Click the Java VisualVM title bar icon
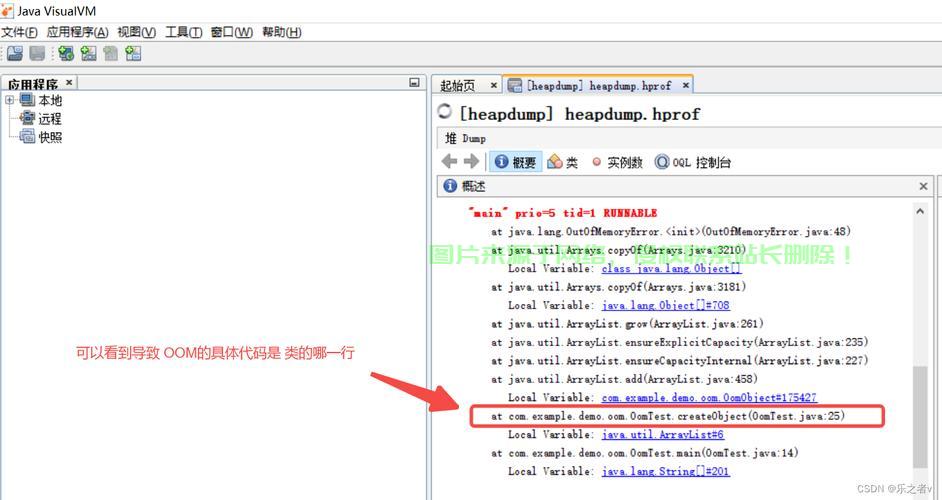The height and width of the screenshot is (500, 942). coord(7,10)
